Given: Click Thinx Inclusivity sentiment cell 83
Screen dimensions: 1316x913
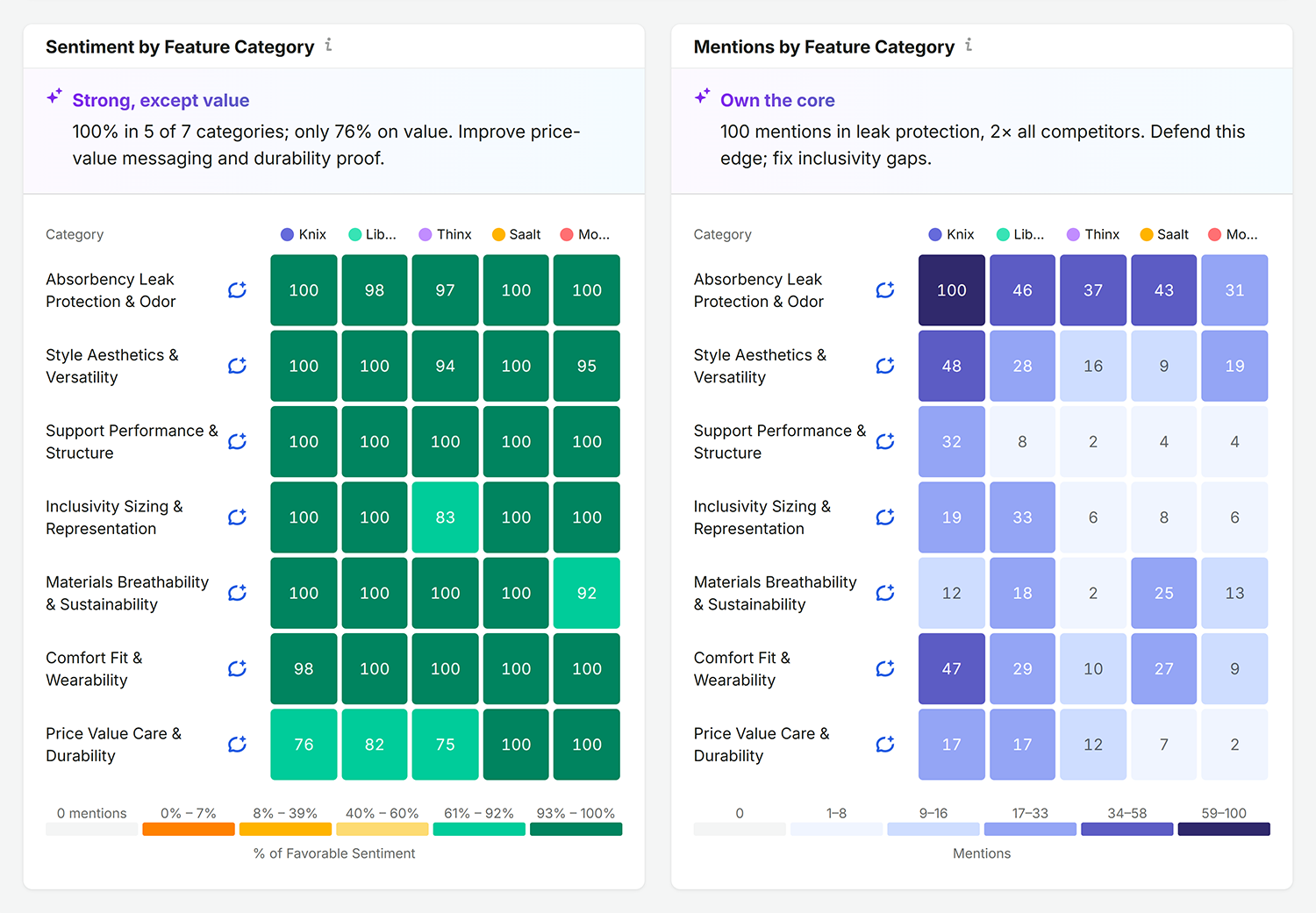Looking at the screenshot, I should (446, 517).
